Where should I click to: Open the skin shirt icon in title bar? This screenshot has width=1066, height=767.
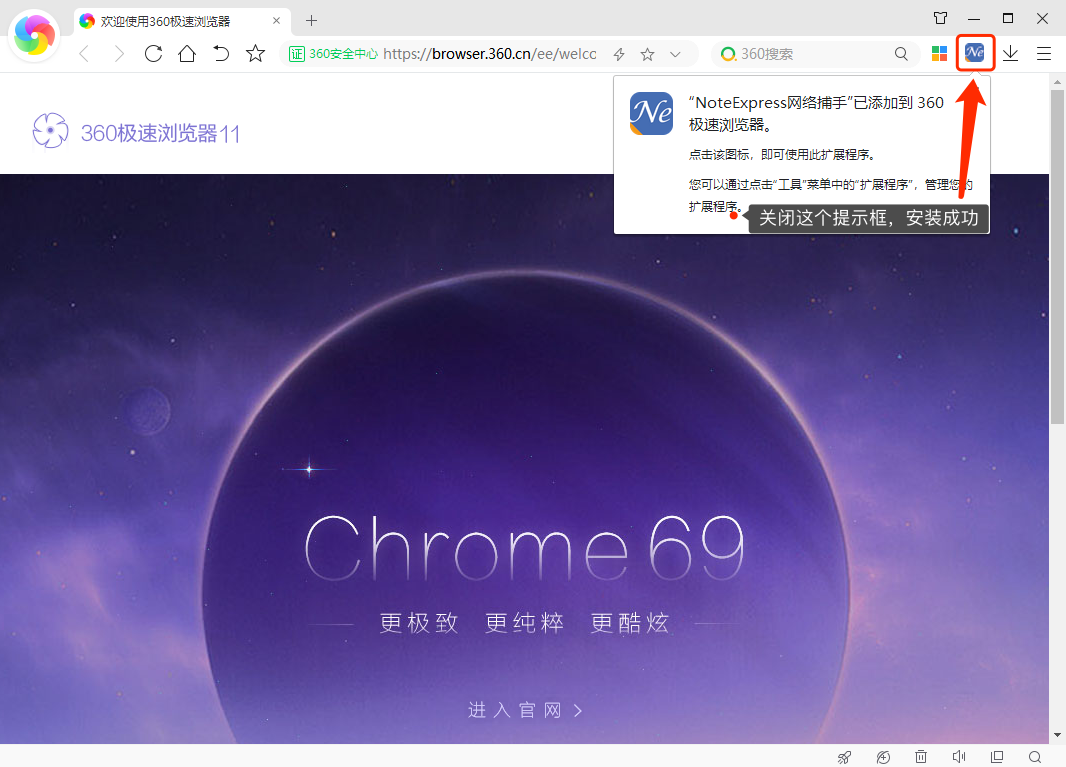coord(940,18)
